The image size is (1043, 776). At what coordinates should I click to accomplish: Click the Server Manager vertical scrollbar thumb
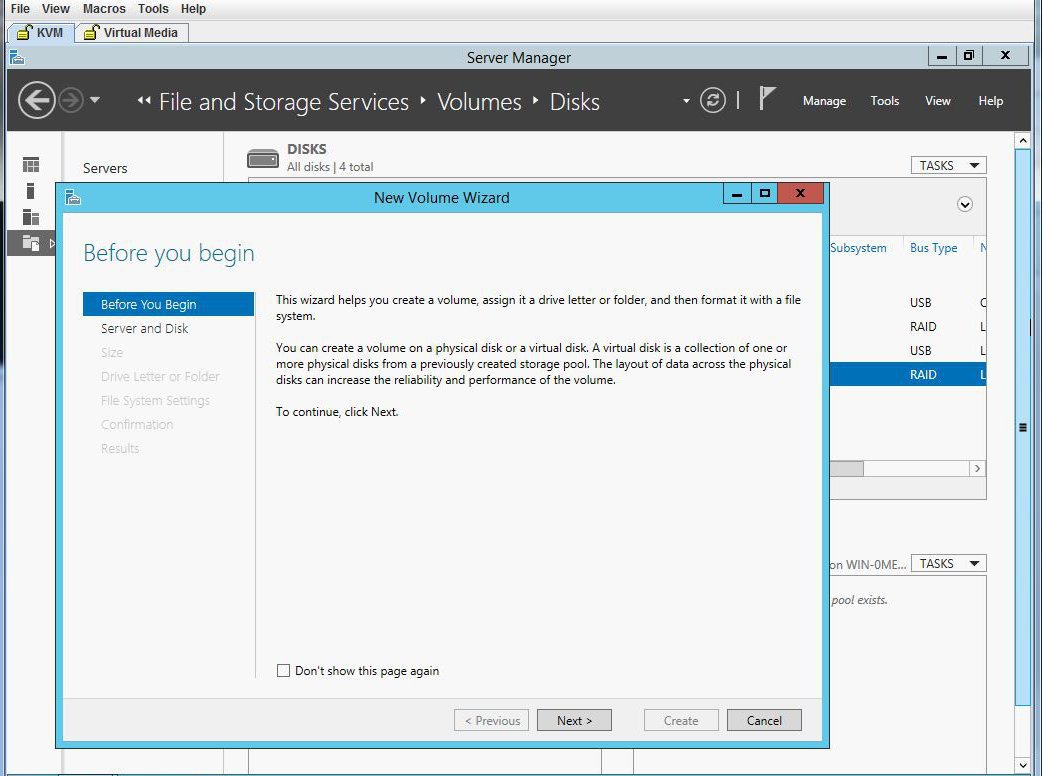(1022, 428)
